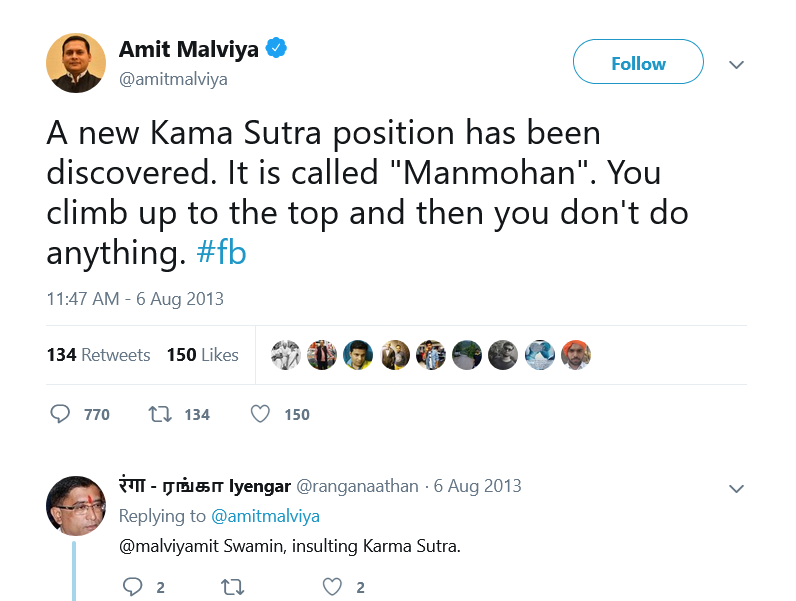The image size is (796, 601).
Task: Click the orange turban liker avatar
Action: click(576, 355)
